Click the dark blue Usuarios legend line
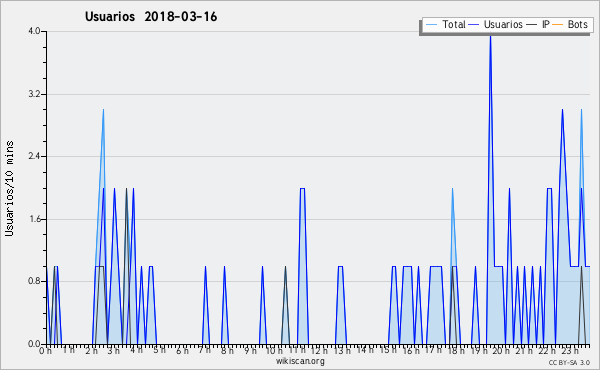The height and width of the screenshot is (370, 600). point(474,25)
